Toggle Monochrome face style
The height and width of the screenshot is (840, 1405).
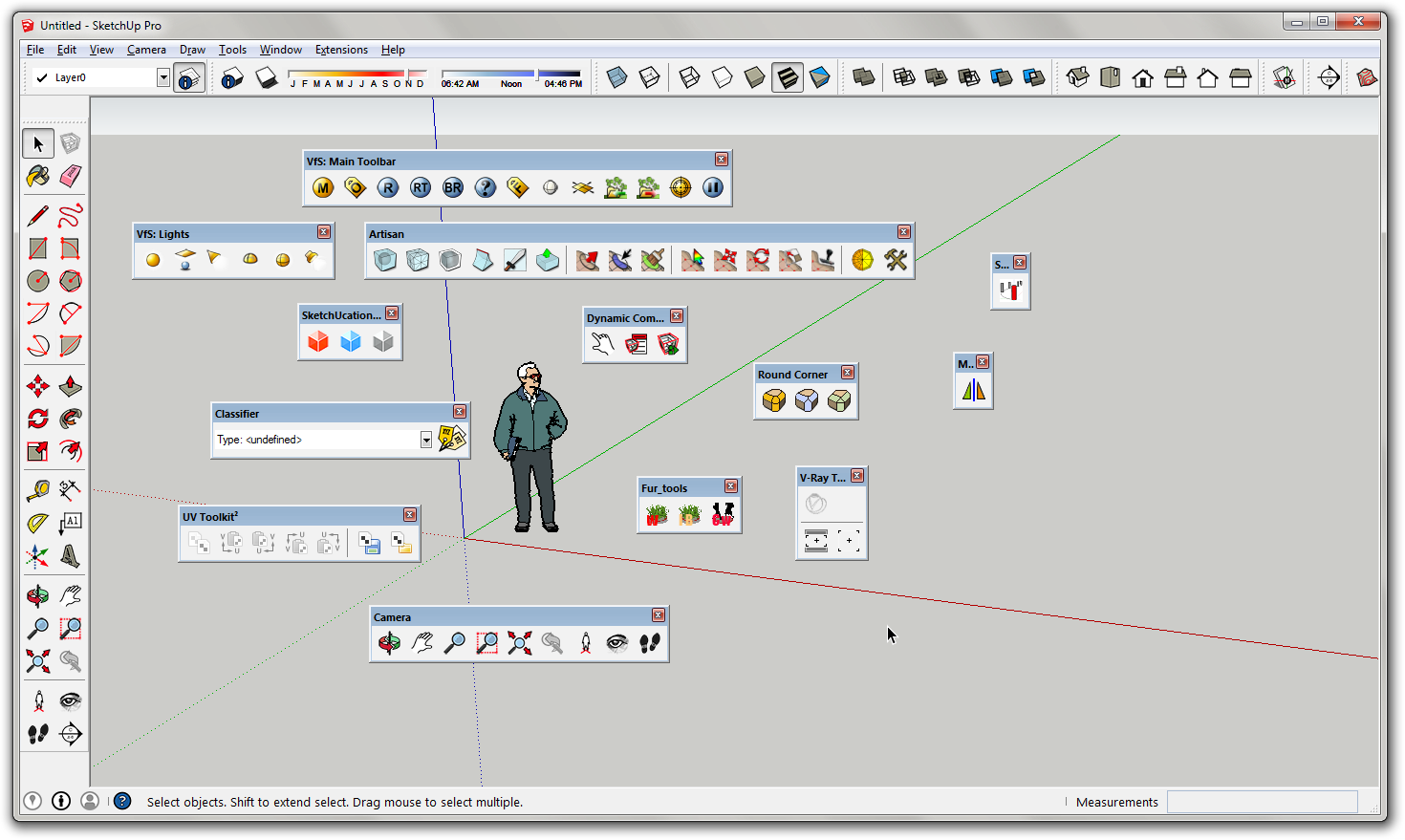click(820, 77)
